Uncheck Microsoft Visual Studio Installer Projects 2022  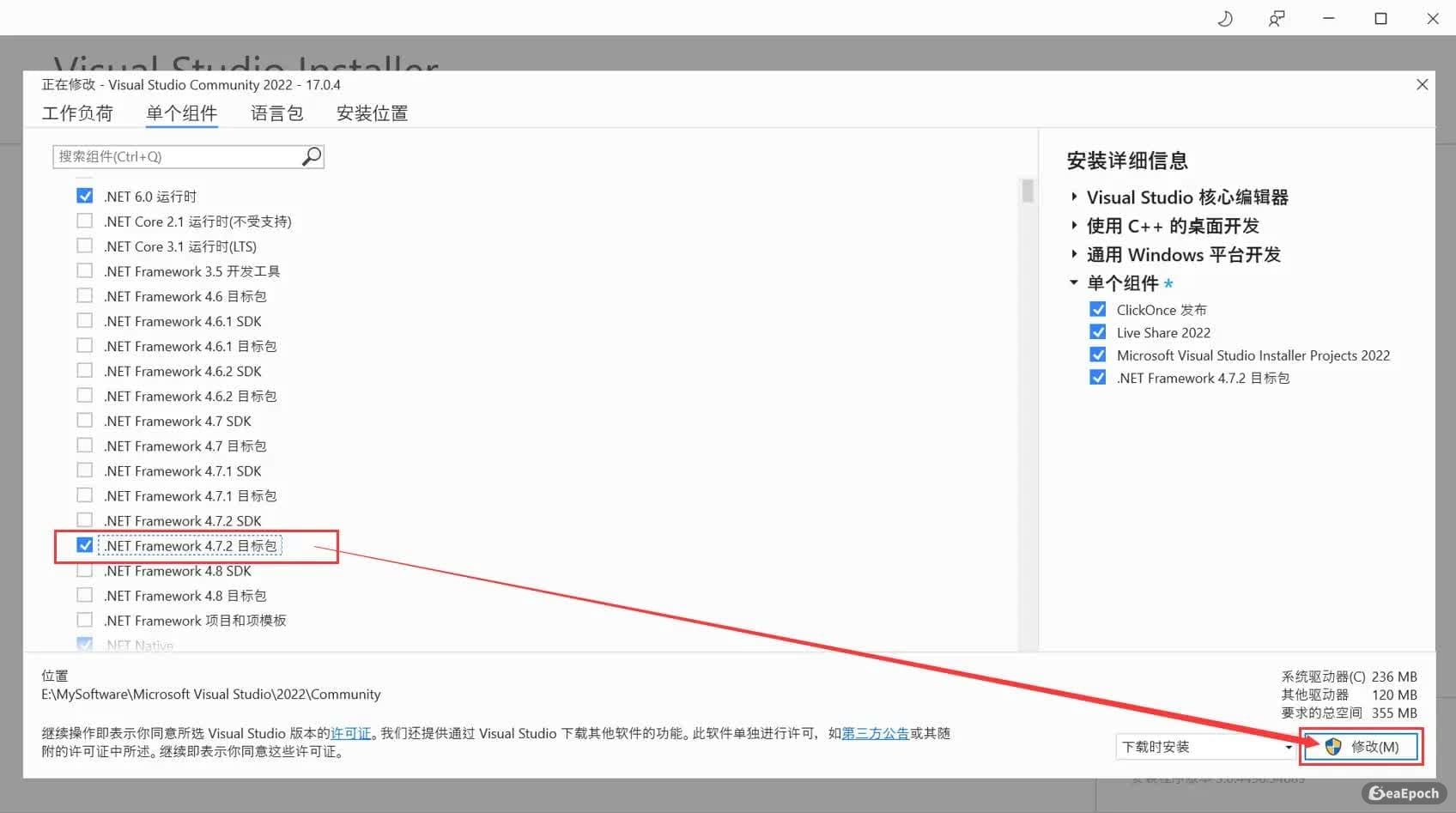click(x=1098, y=355)
